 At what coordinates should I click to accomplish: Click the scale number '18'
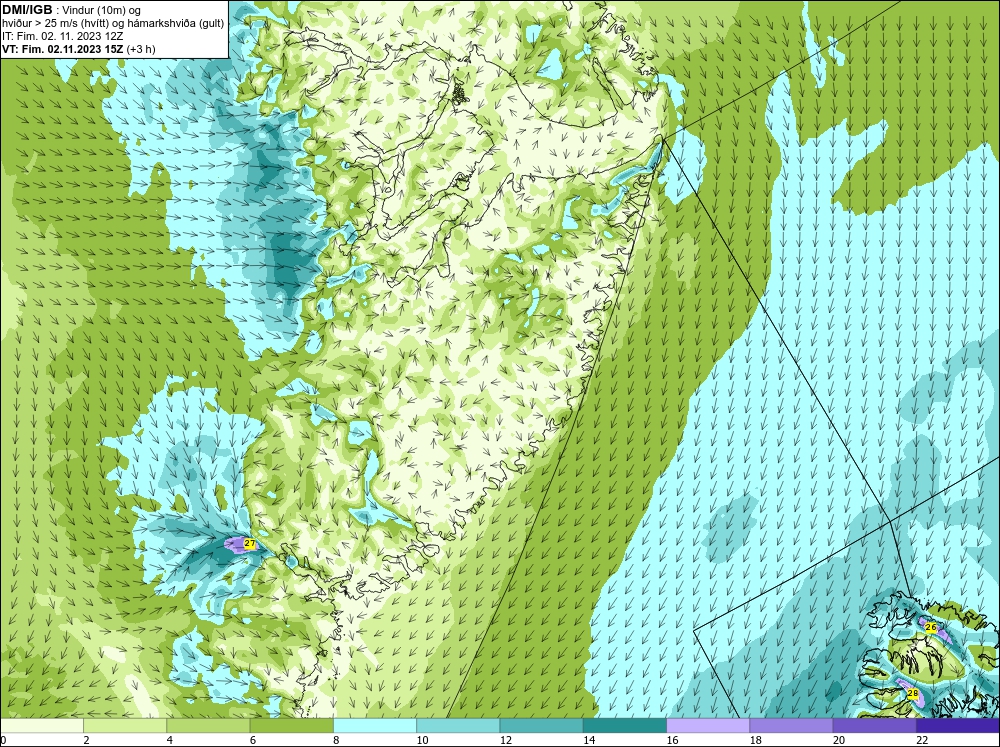point(756,740)
